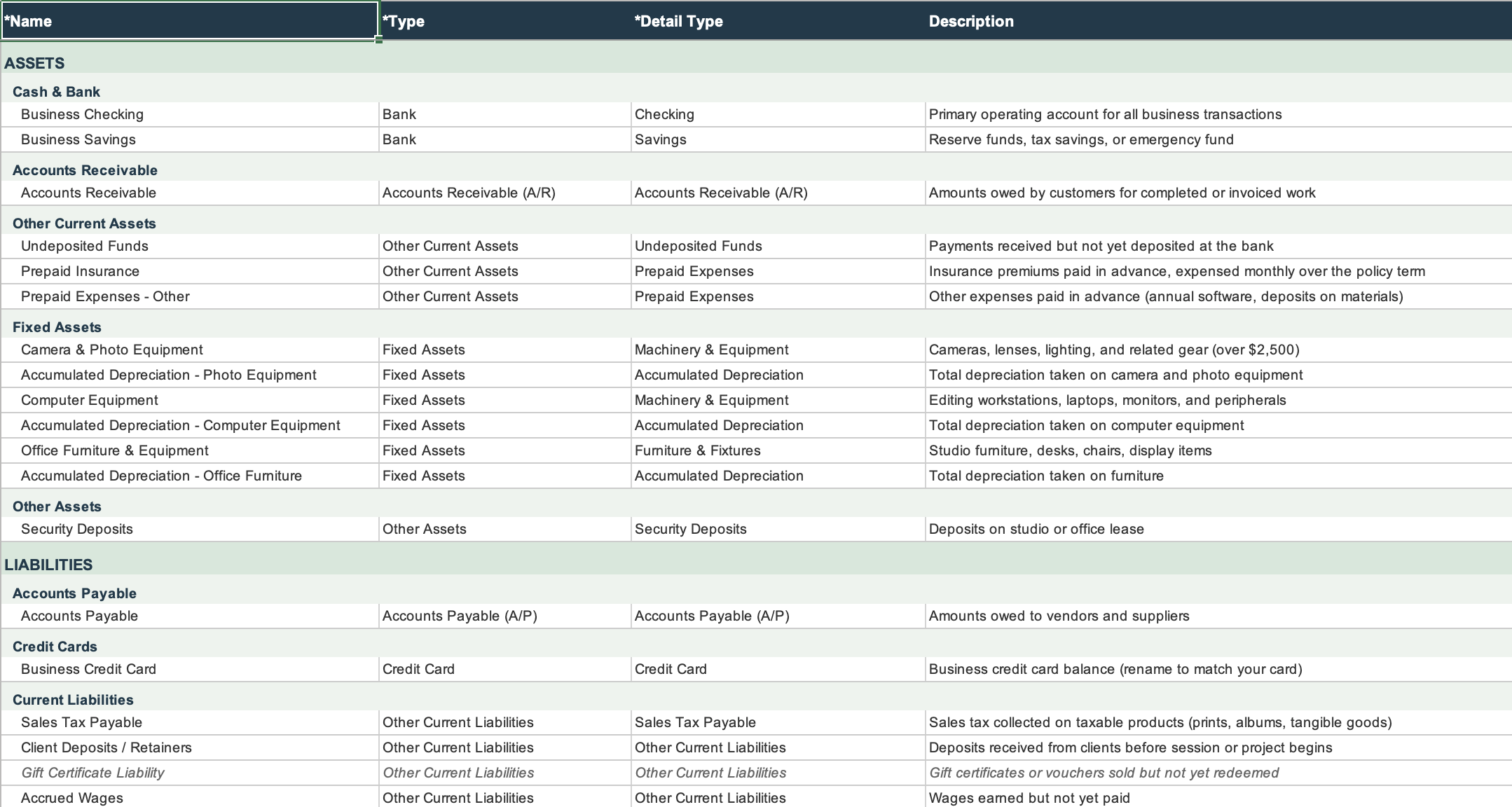The height and width of the screenshot is (807, 1512).
Task: Select the Undeposited Funds name cell
Action: coord(190,246)
